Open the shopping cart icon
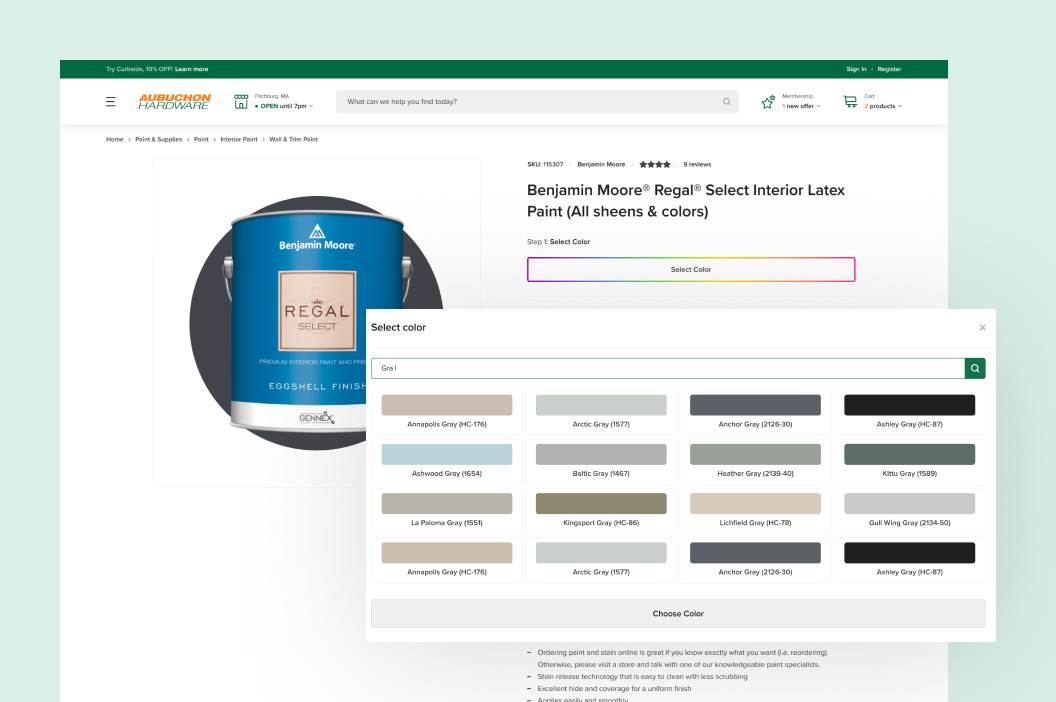Viewport: 1056px width, 702px height. coord(851,102)
